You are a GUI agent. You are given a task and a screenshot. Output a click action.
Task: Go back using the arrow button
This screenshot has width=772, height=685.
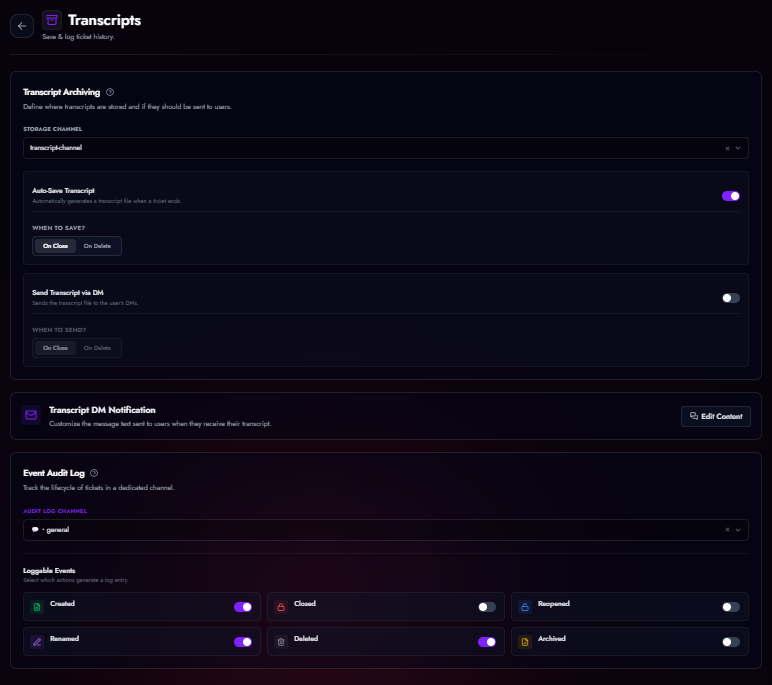coord(22,26)
